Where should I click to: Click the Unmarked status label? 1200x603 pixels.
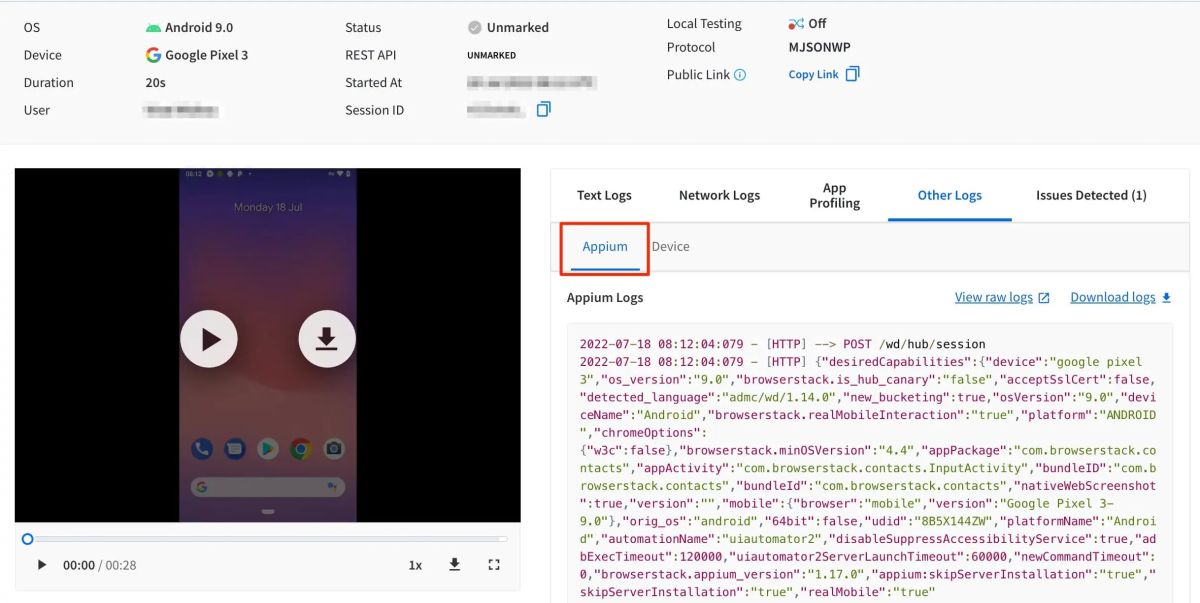pos(517,28)
